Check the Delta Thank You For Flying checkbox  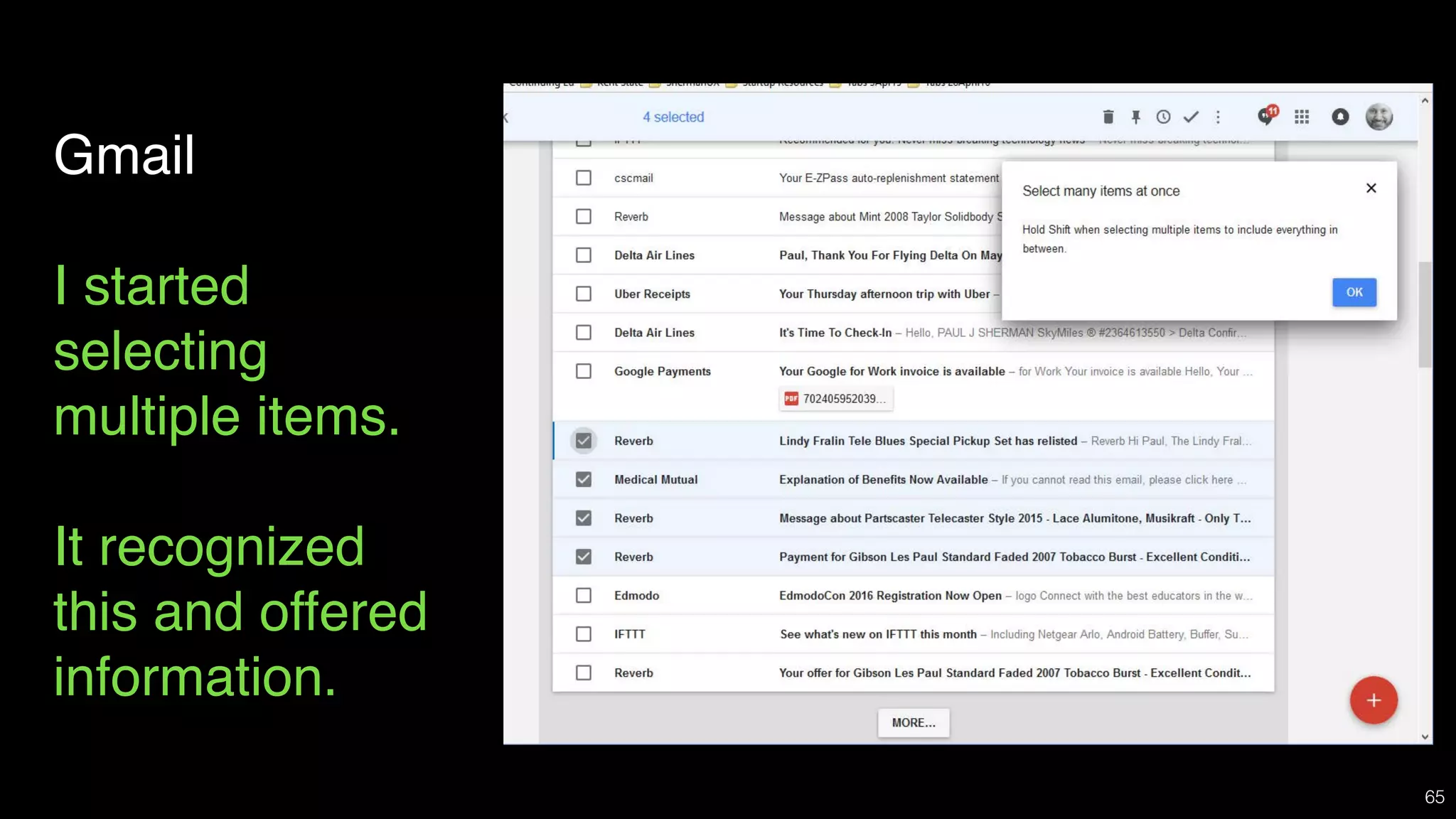584,255
